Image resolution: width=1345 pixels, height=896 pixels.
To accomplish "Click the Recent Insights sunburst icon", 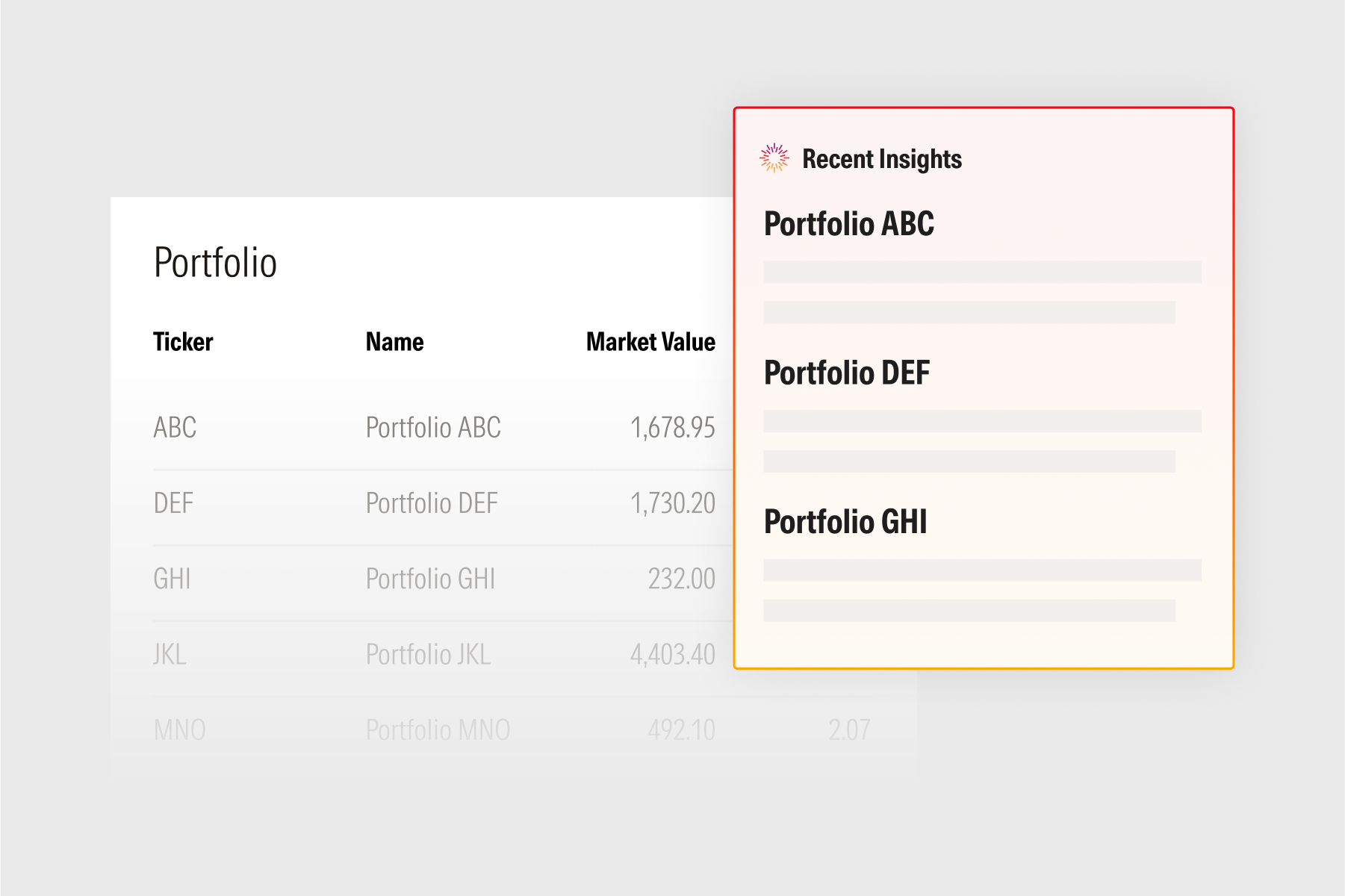I will (x=774, y=158).
